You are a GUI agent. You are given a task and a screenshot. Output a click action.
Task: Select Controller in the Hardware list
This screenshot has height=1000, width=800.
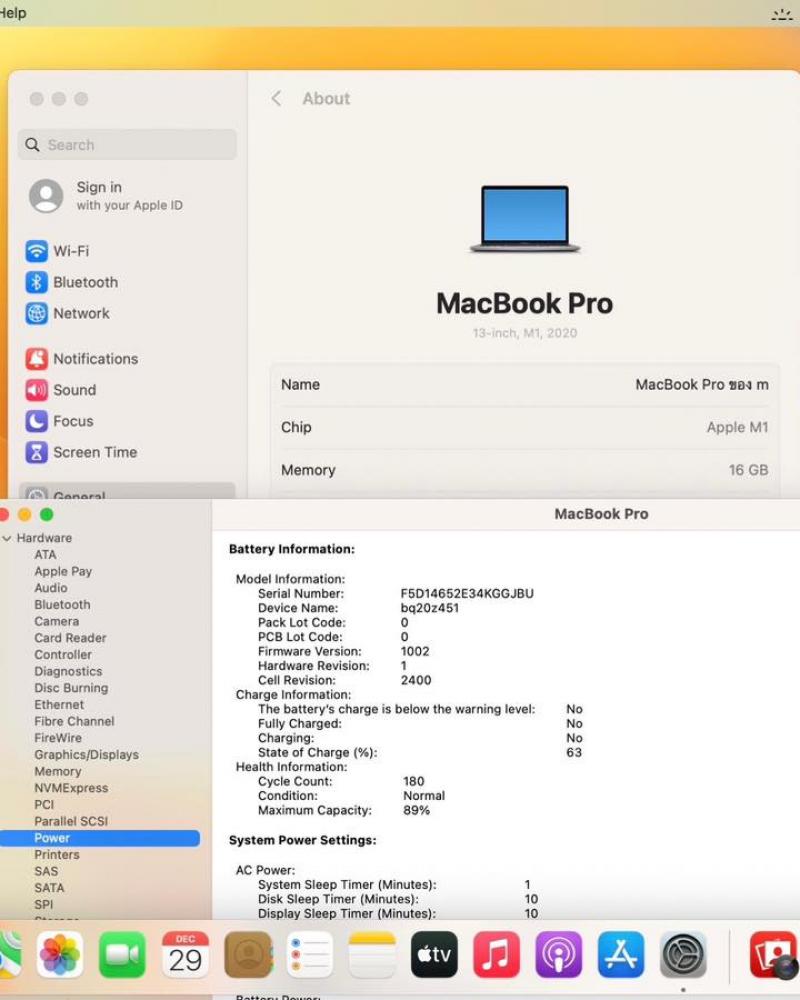coord(63,654)
